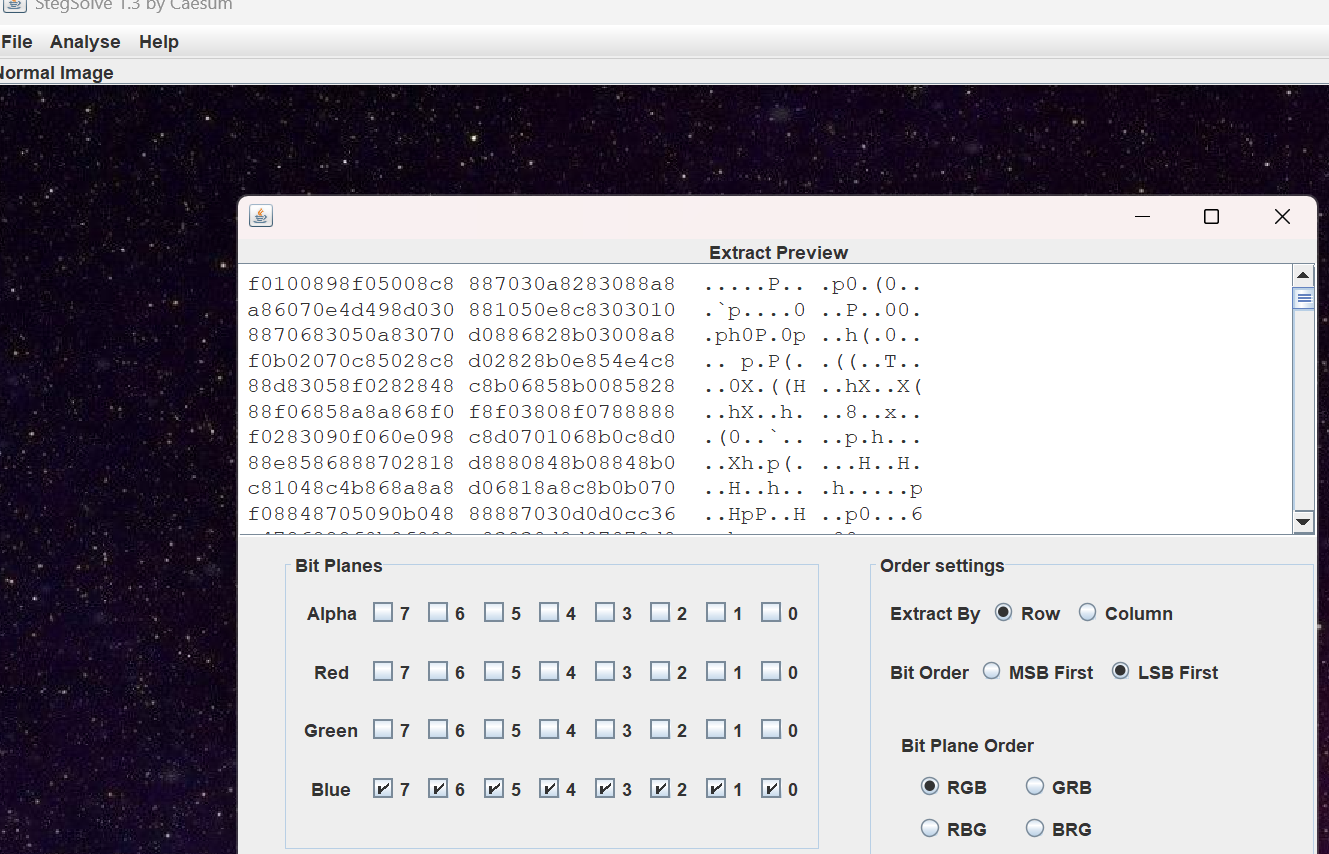The width and height of the screenshot is (1329, 854).
Task: Choose MSB First bit order
Action: (992, 672)
